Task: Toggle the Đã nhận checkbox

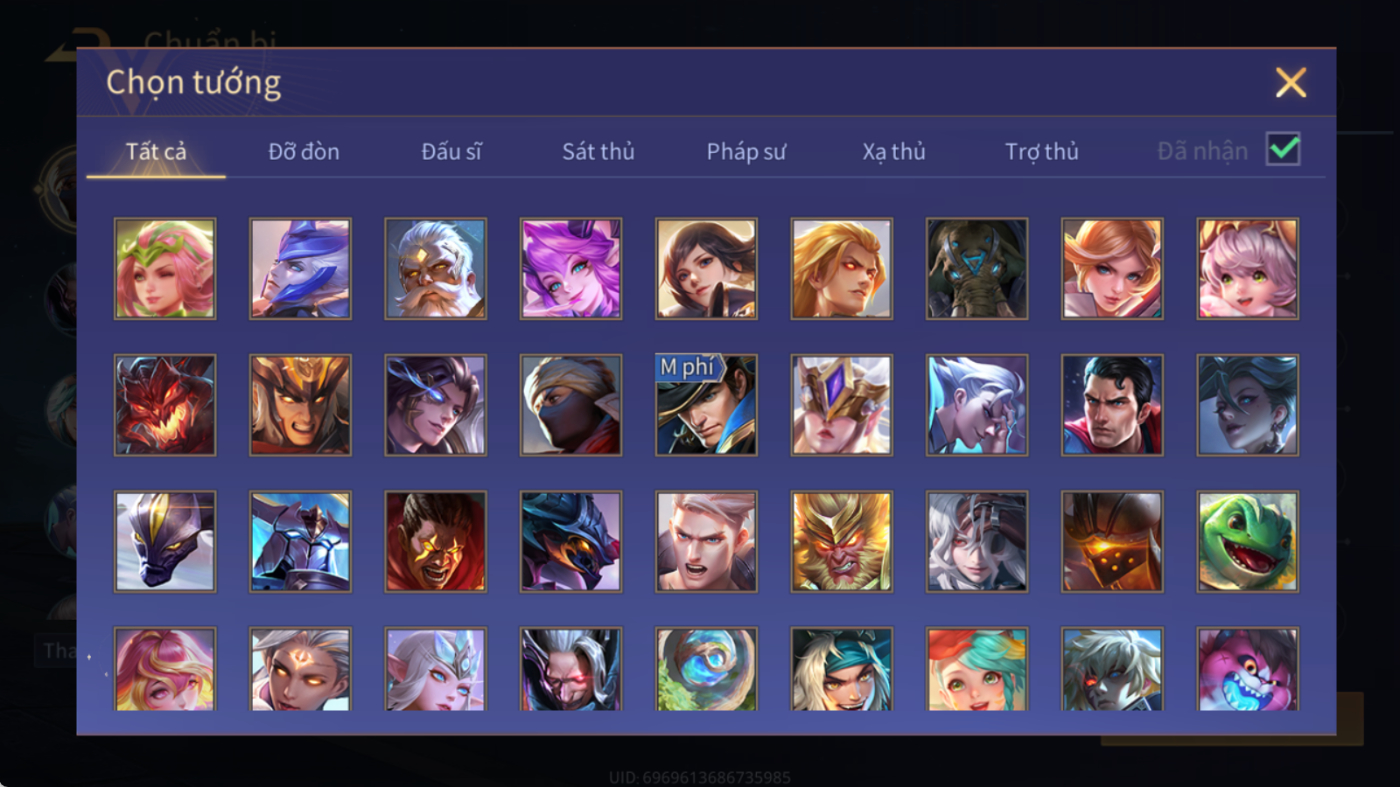Action: click(x=1283, y=150)
